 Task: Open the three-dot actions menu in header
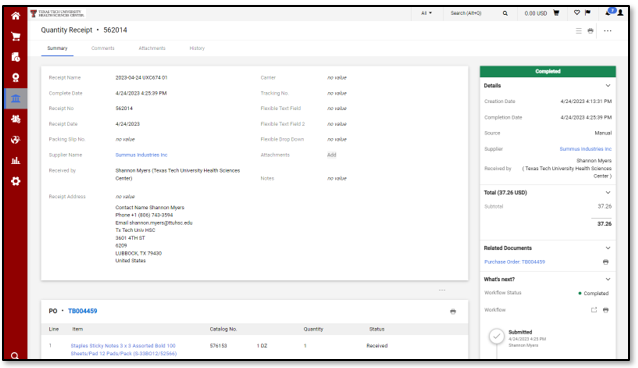pos(607,31)
